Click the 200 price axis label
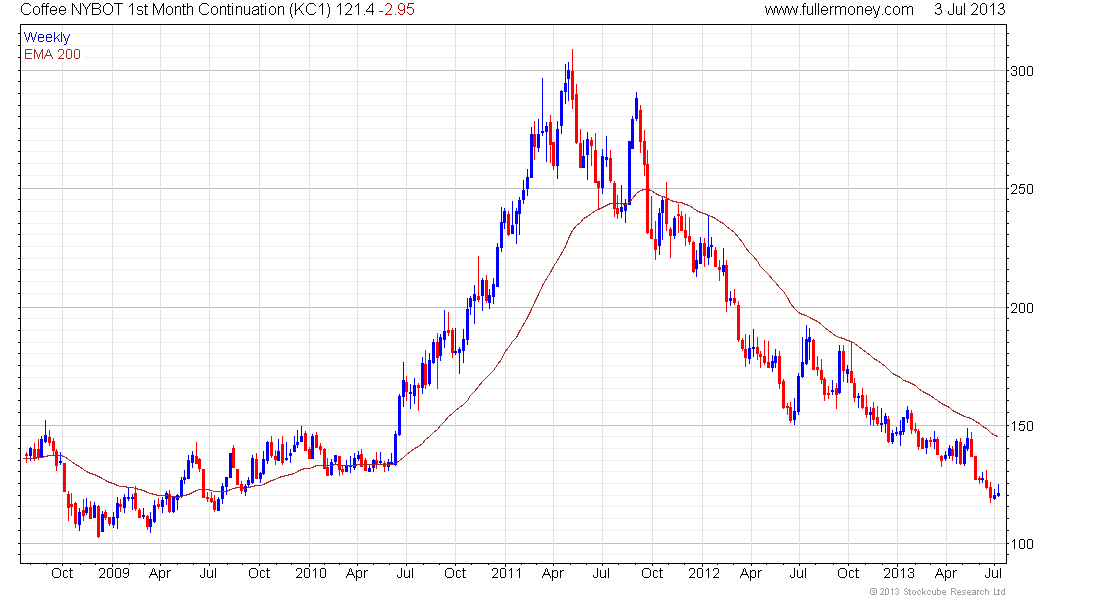 (x=1023, y=308)
